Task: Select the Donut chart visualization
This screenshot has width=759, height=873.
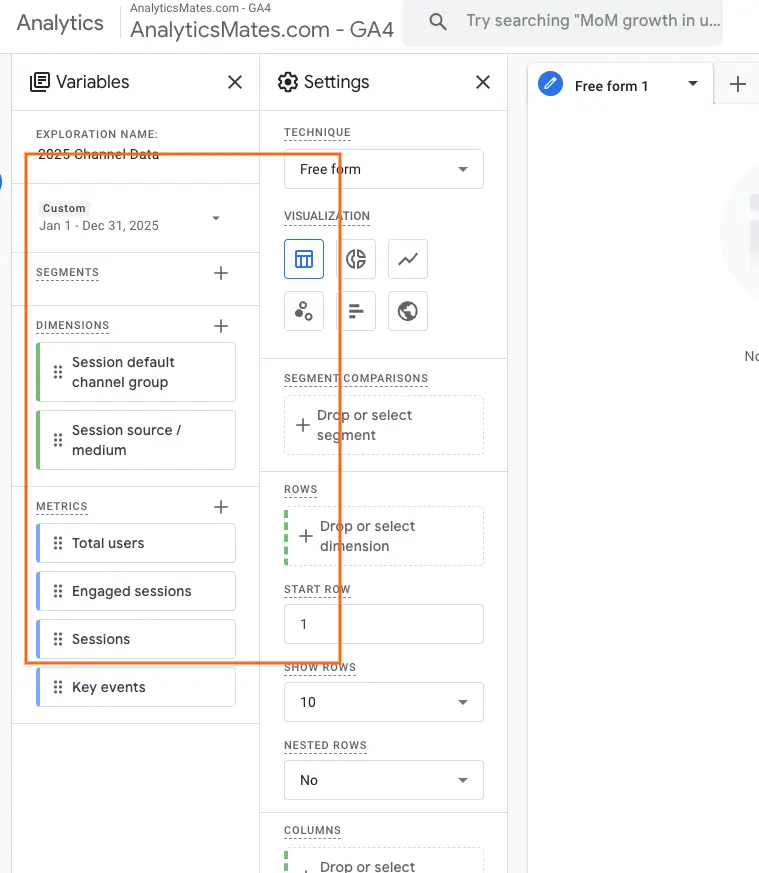Action: (356, 259)
